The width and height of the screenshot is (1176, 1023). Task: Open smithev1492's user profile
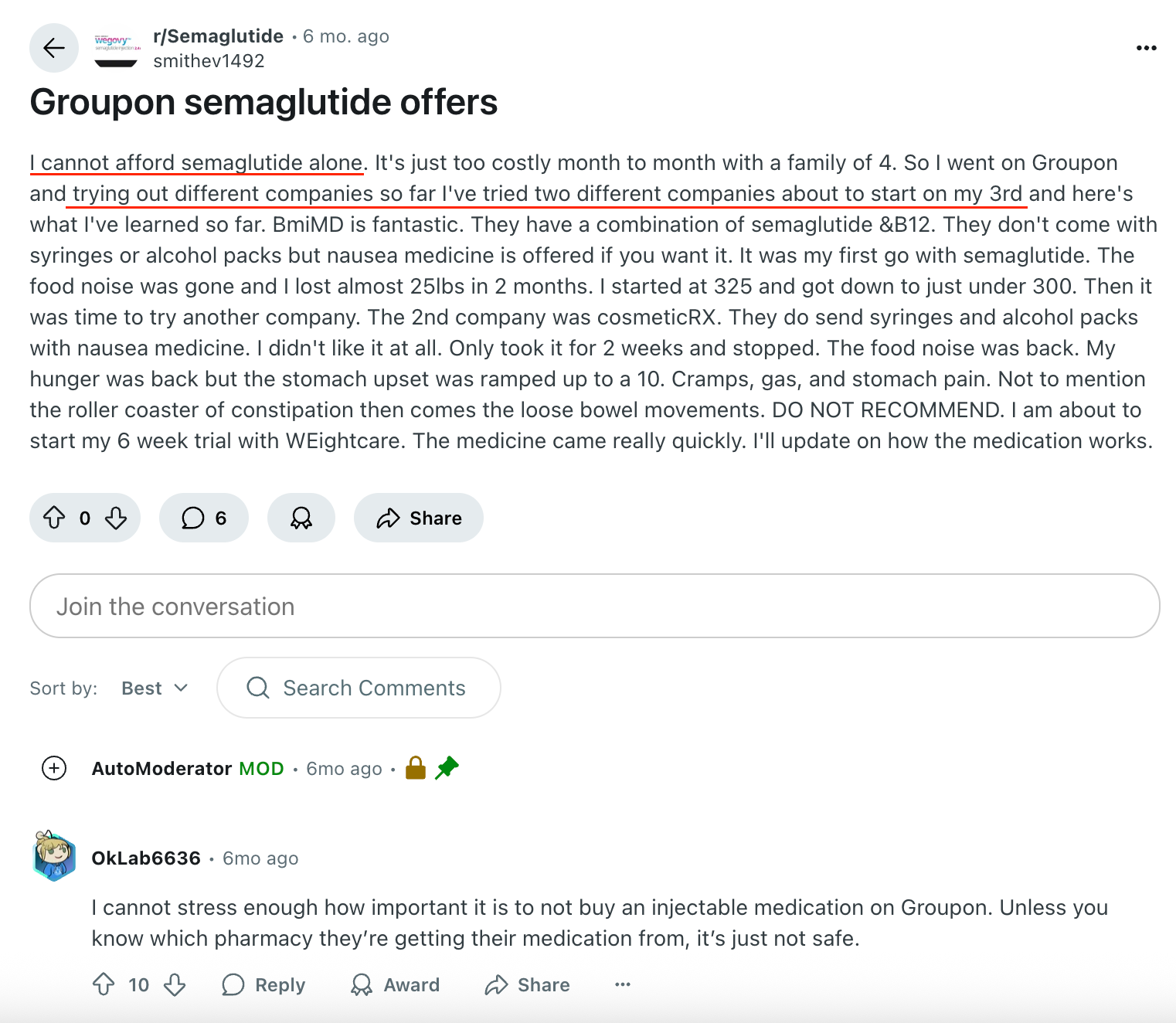pos(209,61)
